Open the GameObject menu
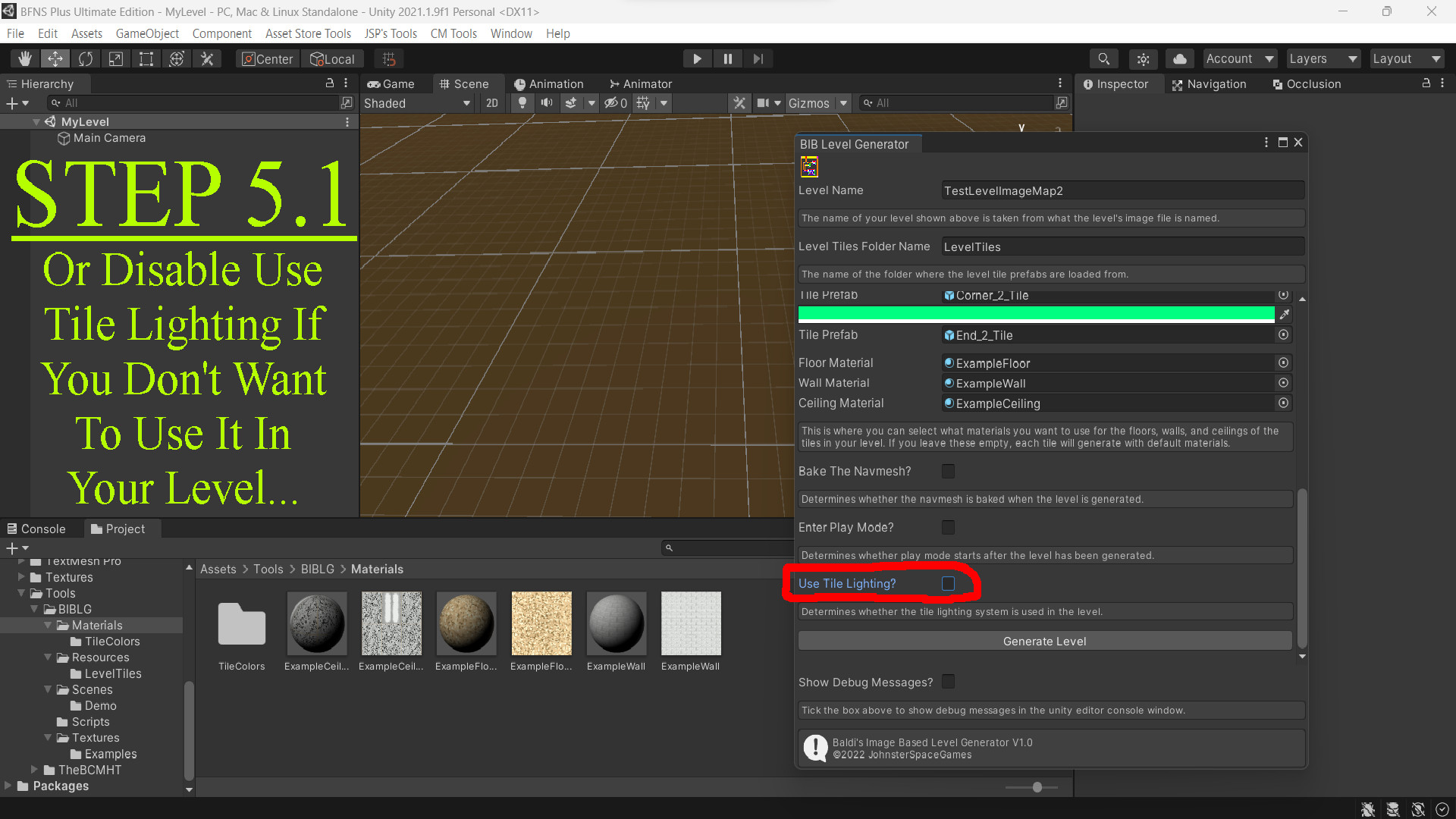This screenshot has height=819, width=1456. [x=147, y=33]
